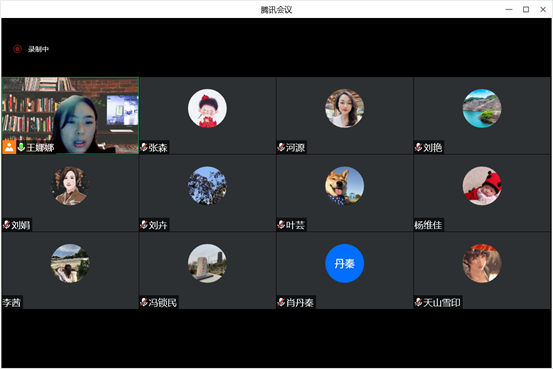Click 李茜's scenic overlook avatar
553x369 pixels.
click(70, 264)
